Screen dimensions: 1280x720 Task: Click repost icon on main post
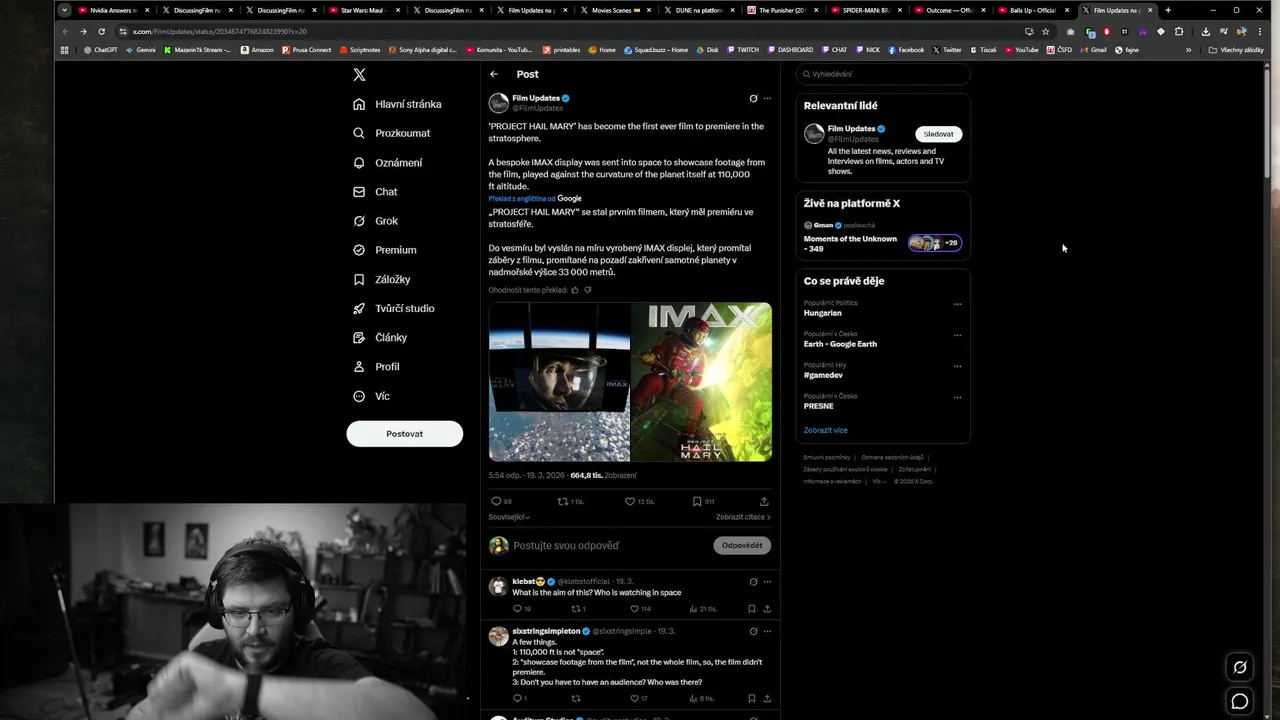pos(570,501)
